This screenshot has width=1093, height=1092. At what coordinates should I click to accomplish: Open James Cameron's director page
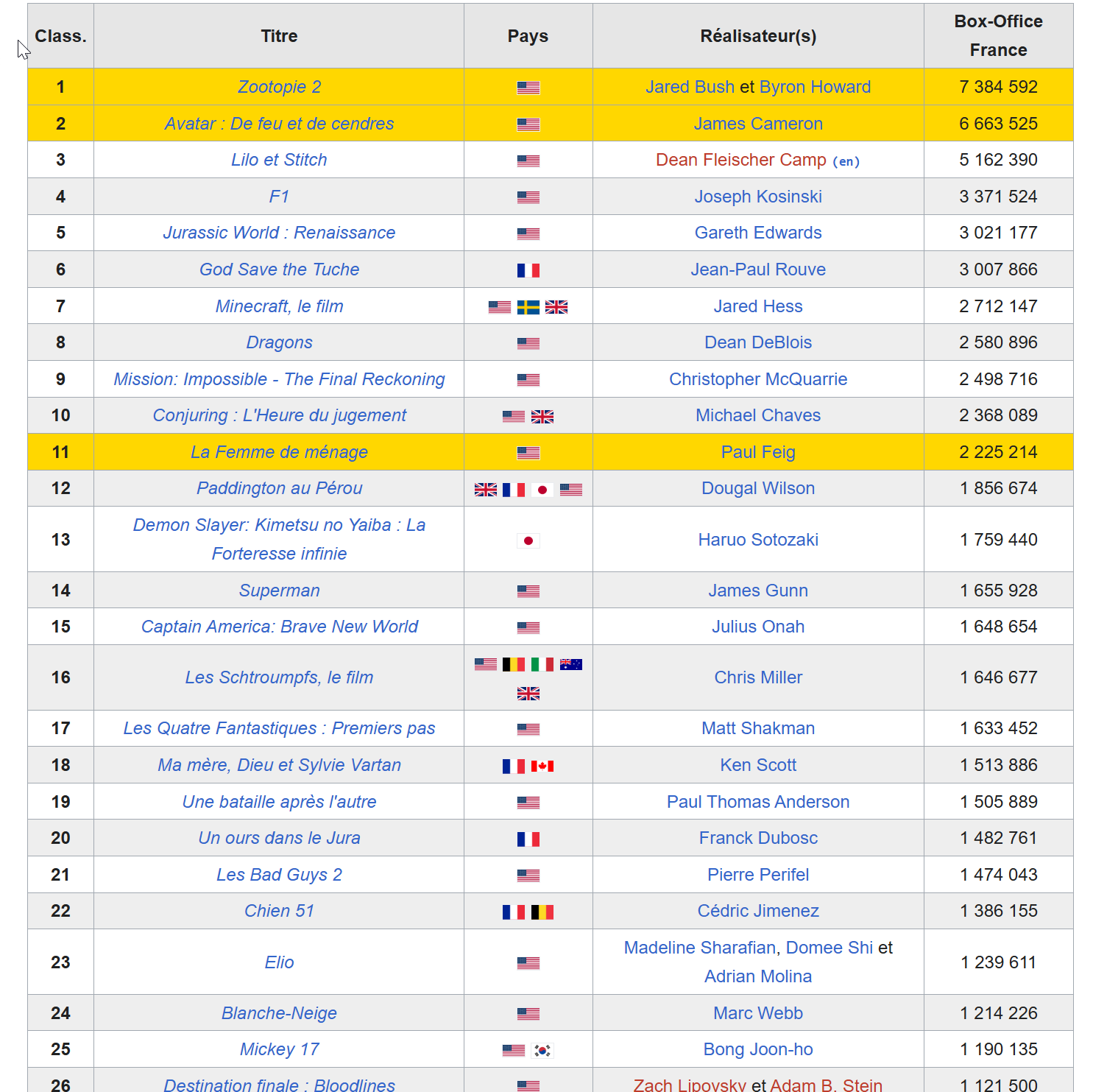[x=758, y=124]
